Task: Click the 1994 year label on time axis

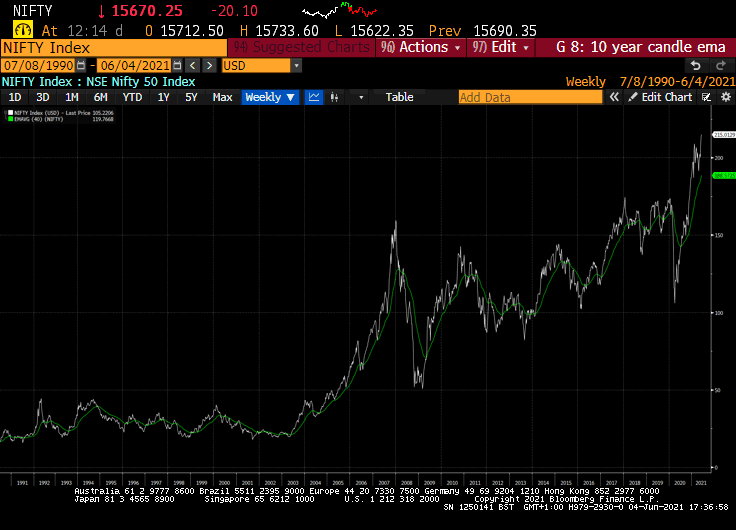Action: click(x=88, y=483)
